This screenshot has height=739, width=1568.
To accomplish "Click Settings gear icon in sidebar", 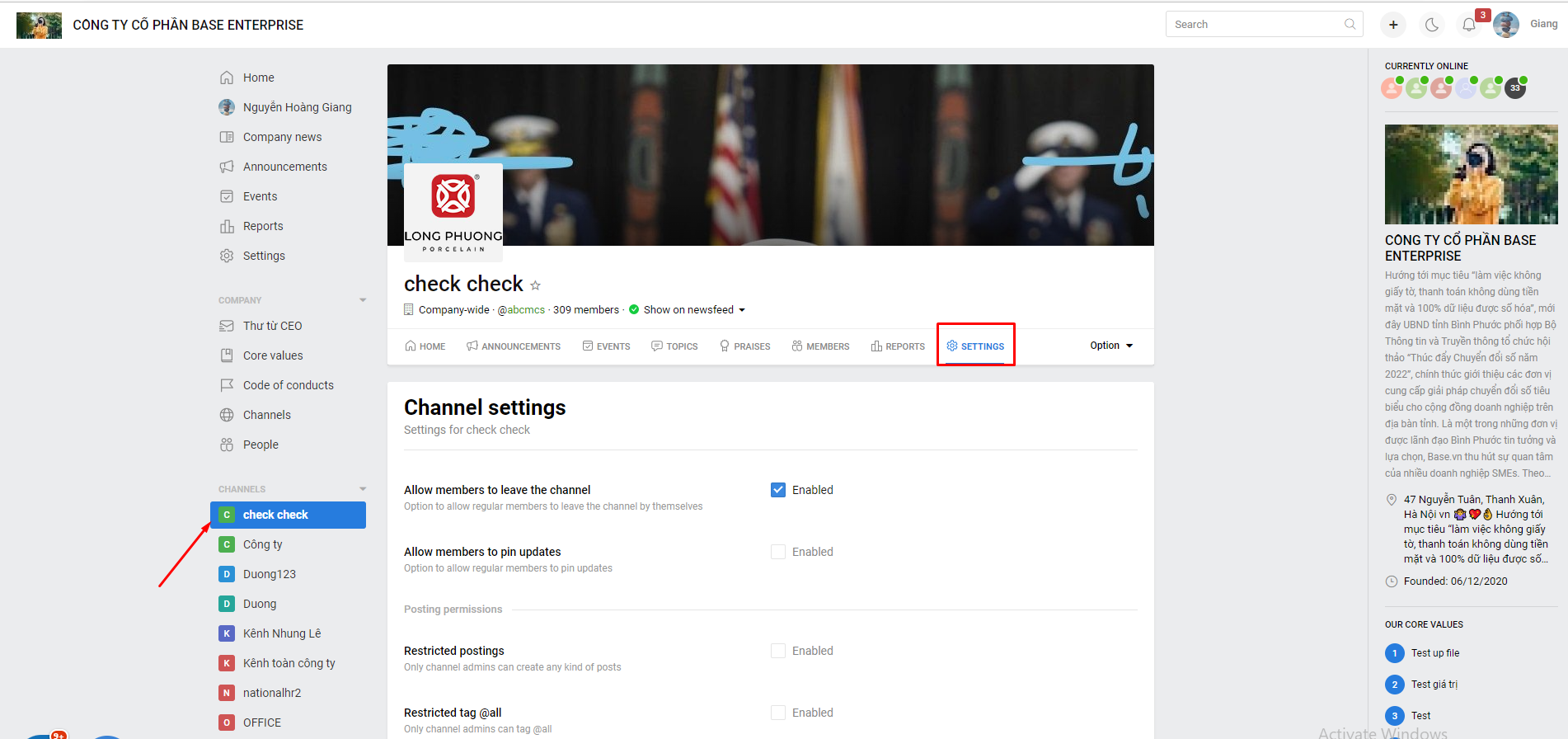I will (227, 256).
